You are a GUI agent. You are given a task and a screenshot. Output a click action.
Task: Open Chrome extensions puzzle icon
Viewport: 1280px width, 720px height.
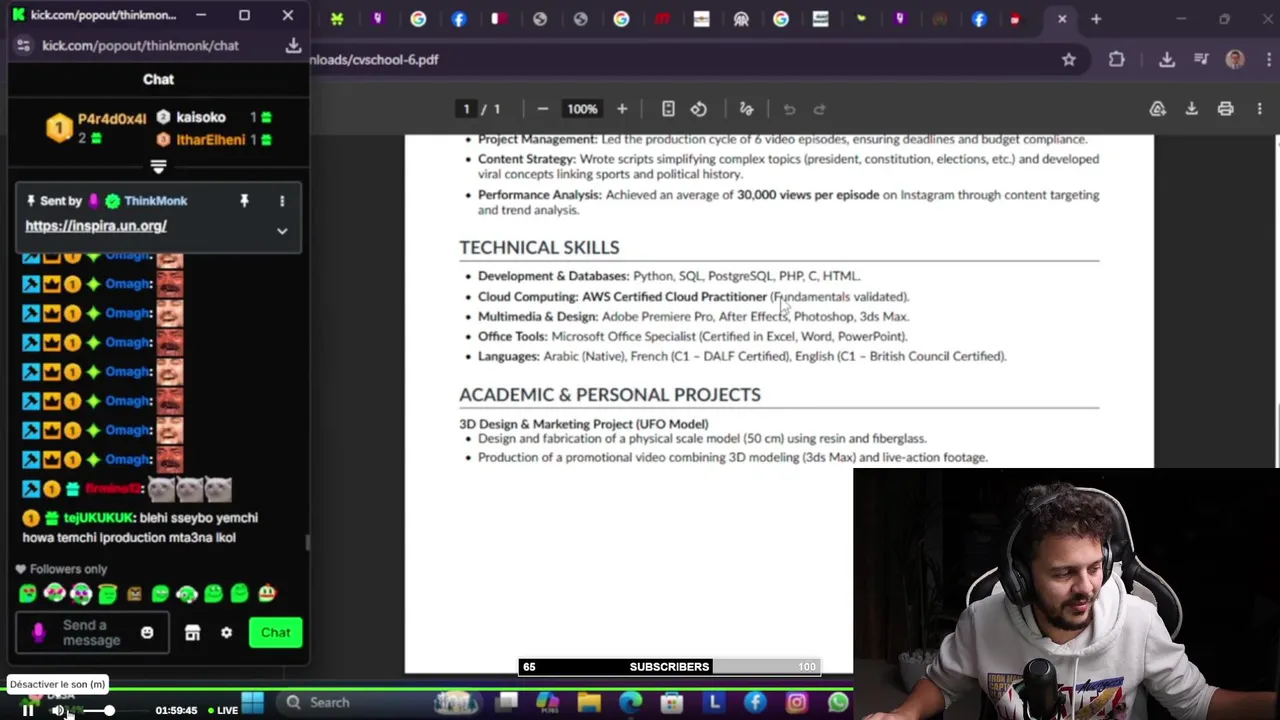[x=1117, y=60]
